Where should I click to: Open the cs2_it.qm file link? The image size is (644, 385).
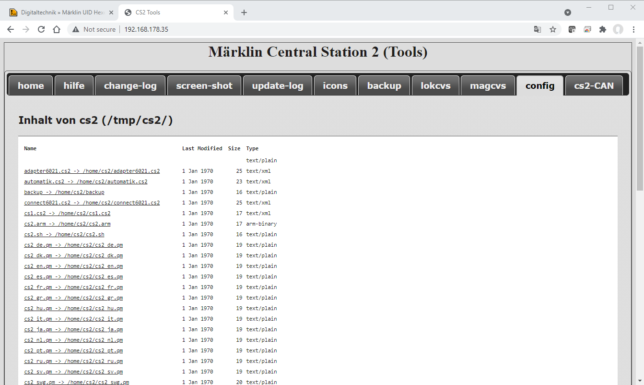(x=73, y=319)
